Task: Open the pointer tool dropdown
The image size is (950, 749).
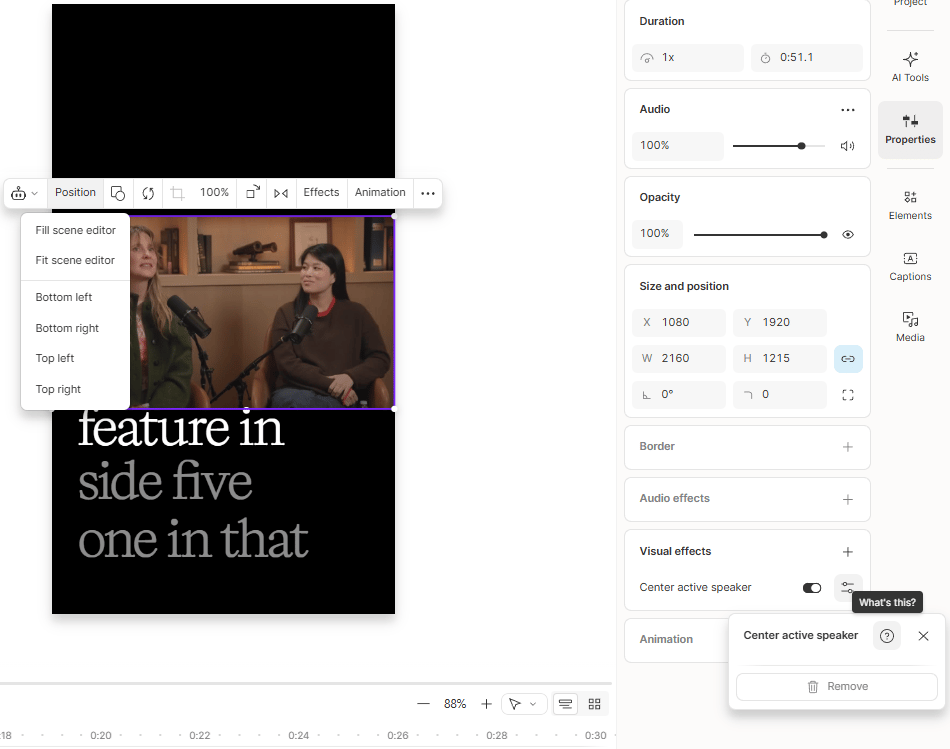Action: click(523, 704)
